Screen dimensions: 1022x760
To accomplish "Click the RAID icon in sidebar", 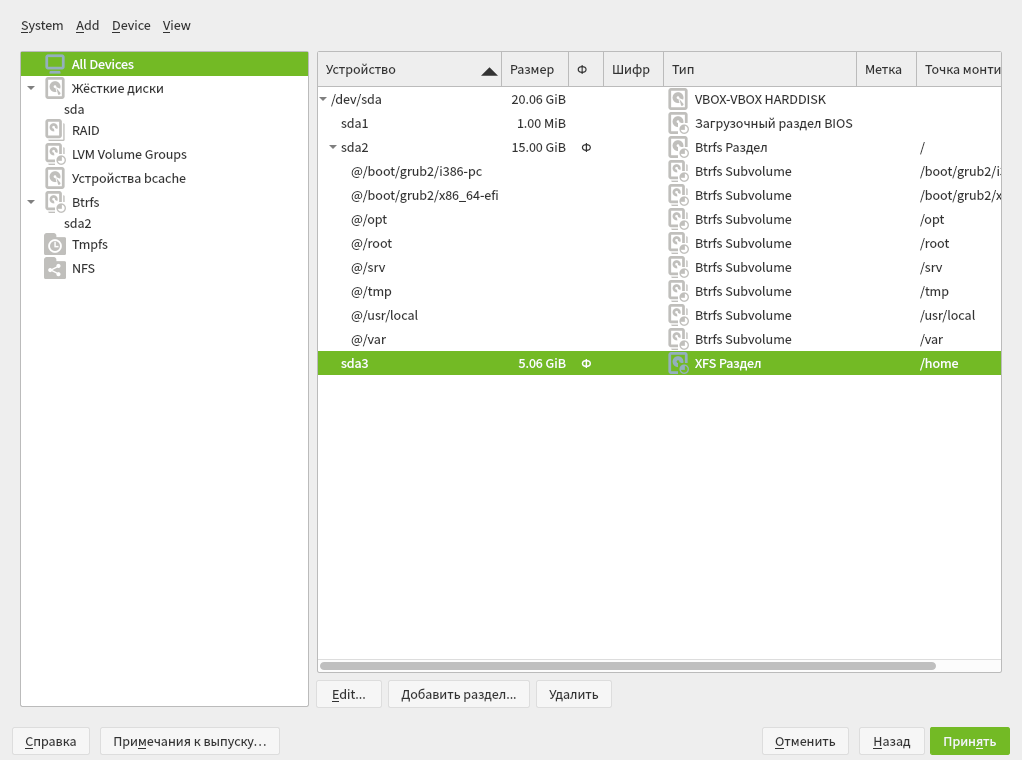I will pos(55,130).
